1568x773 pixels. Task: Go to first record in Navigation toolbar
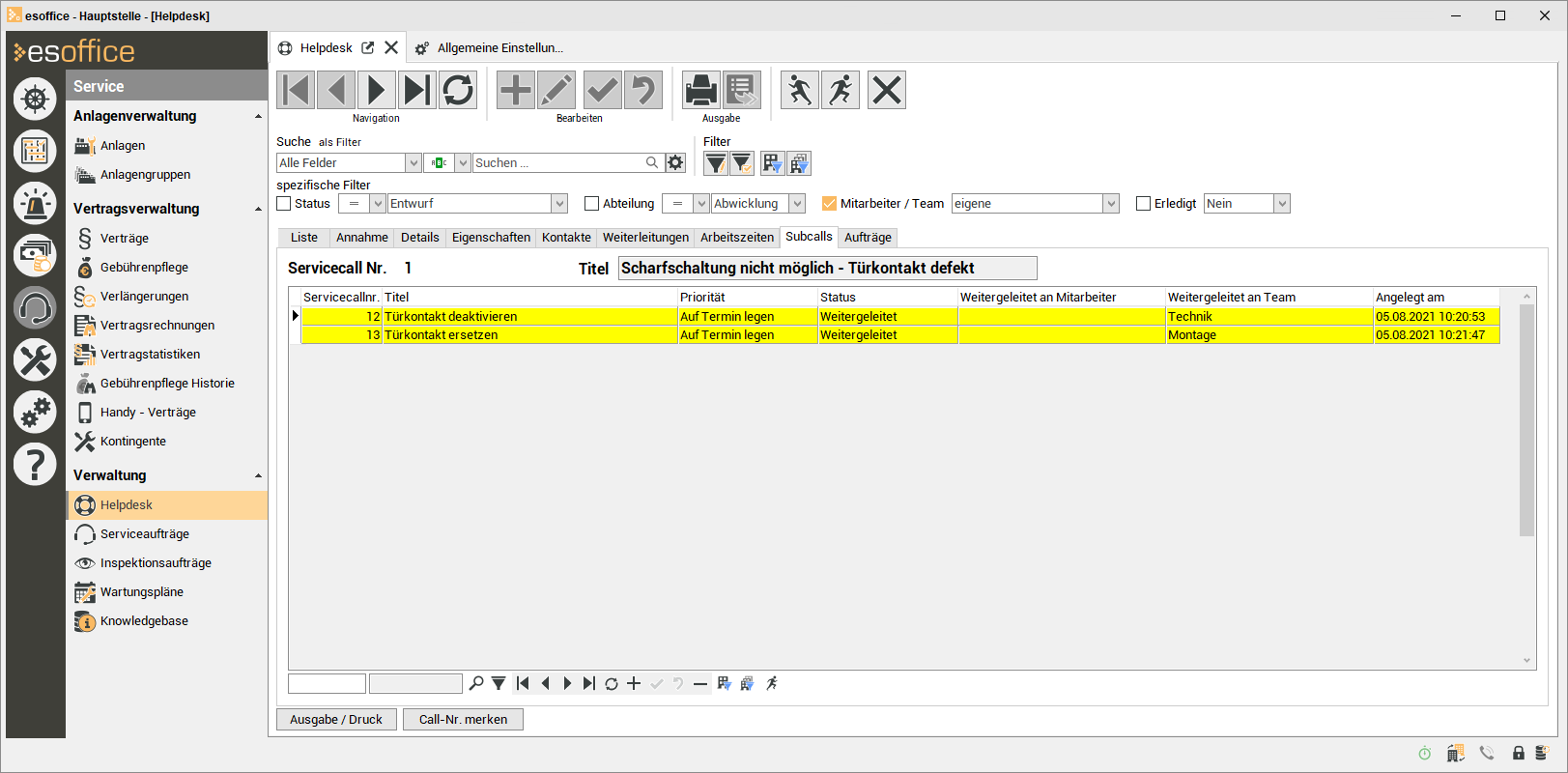point(296,90)
